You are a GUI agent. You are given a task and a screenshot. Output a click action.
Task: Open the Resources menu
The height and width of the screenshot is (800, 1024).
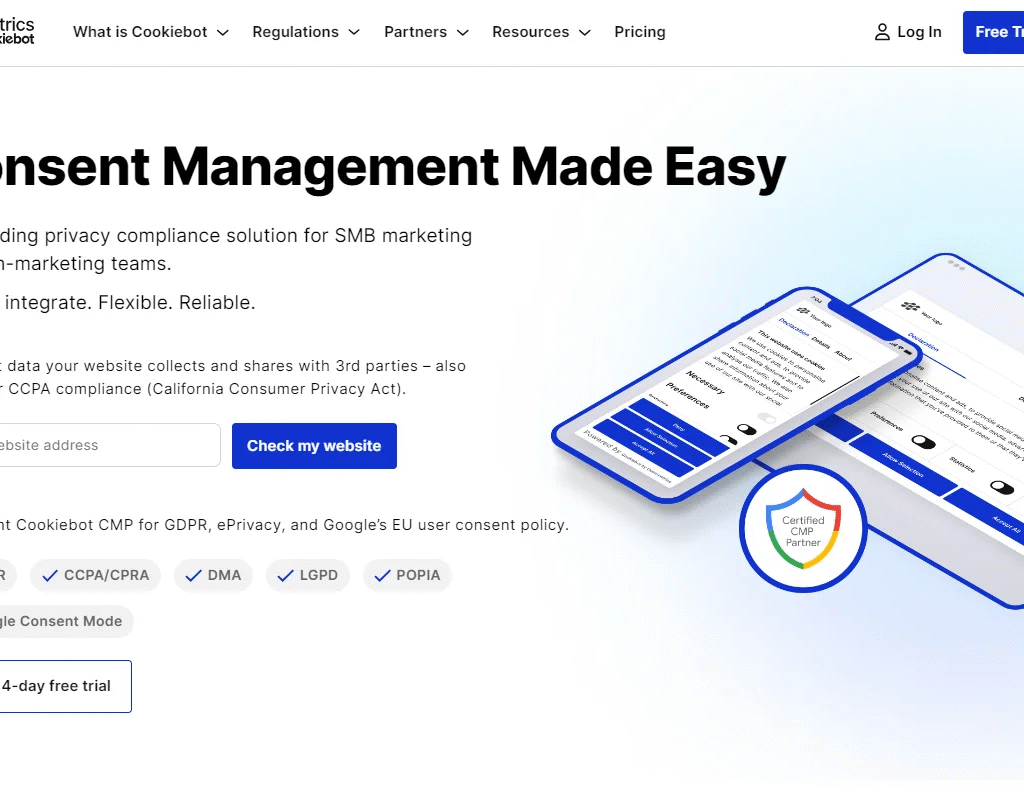pyautogui.click(x=541, y=32)
